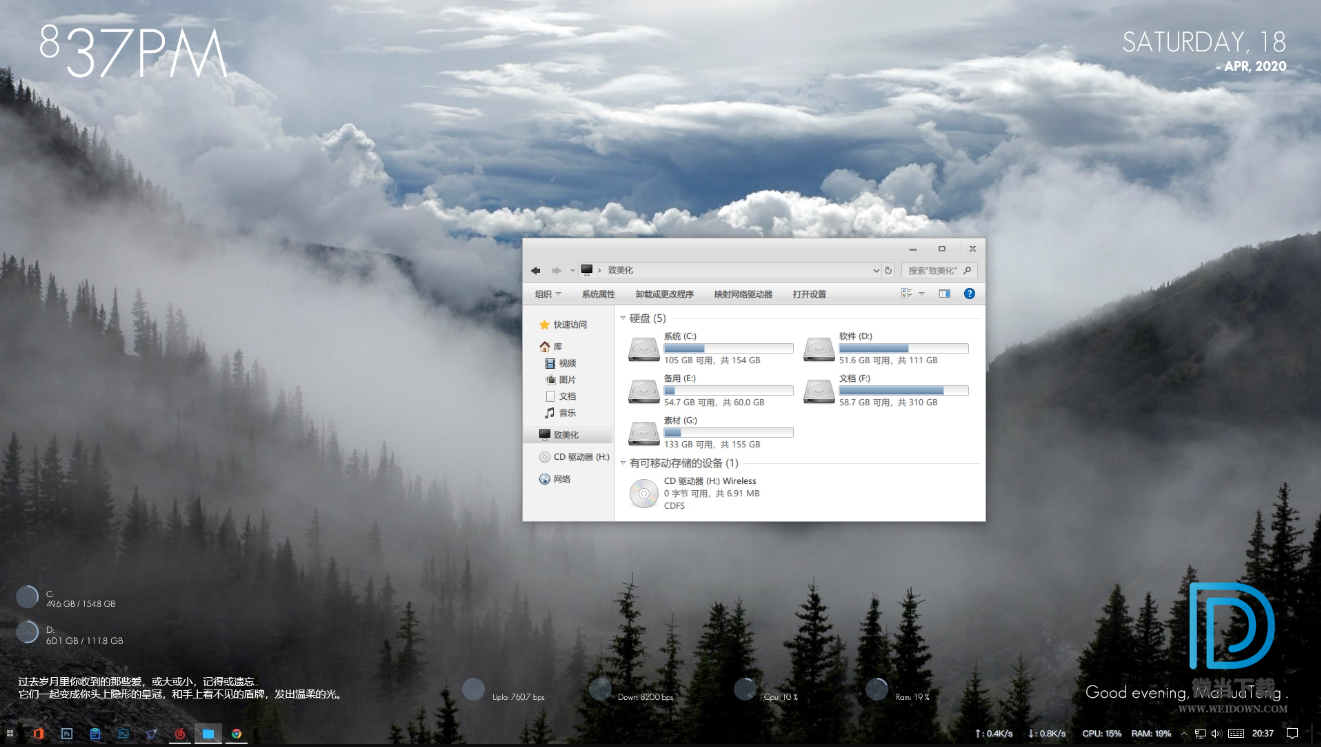Choose 卸载或更改程序 in command bar
1321x747 pixels.
click(664, 294)
